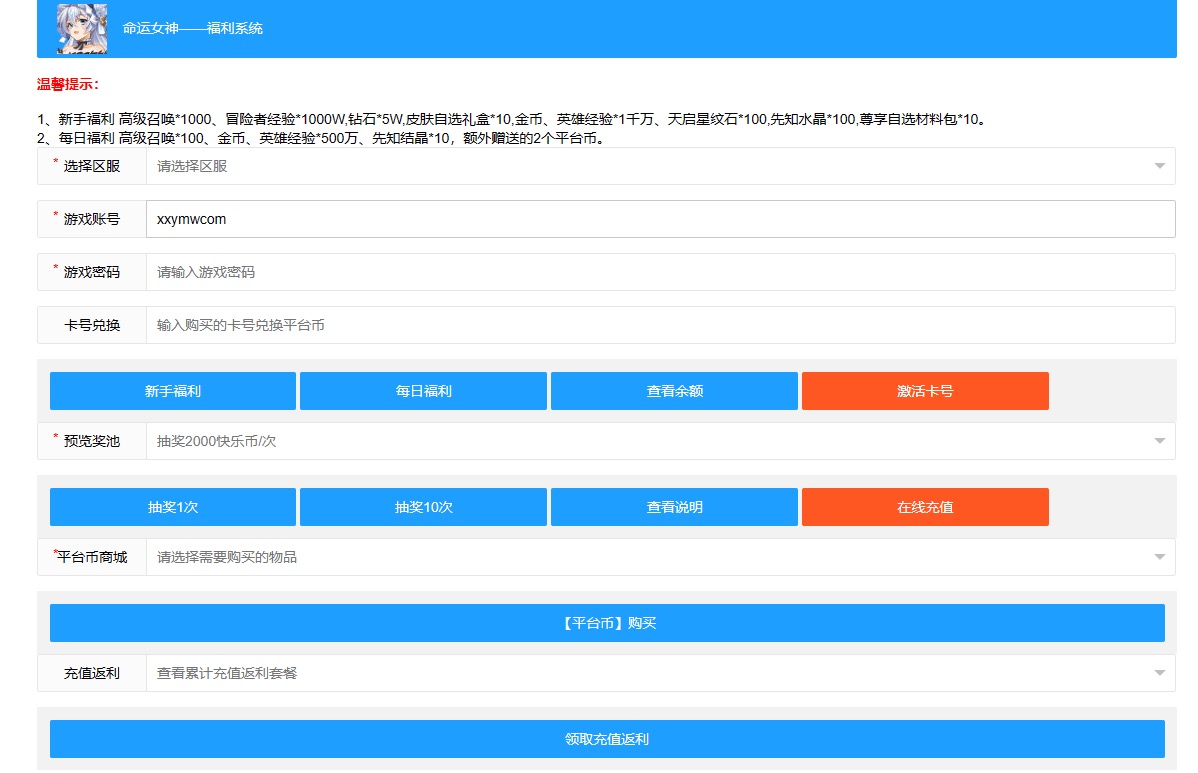Click the 平台币商城 field label

coord(92,557)
